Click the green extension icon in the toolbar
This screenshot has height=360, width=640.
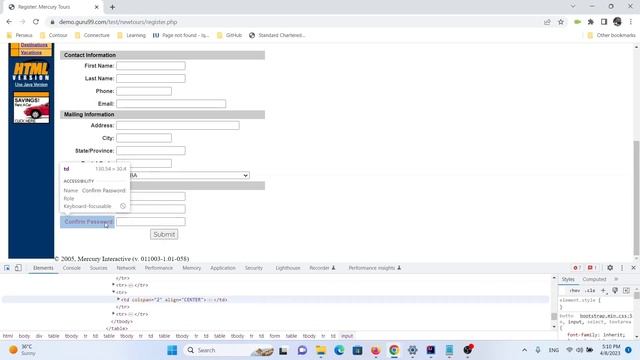(x=577, y=22)
